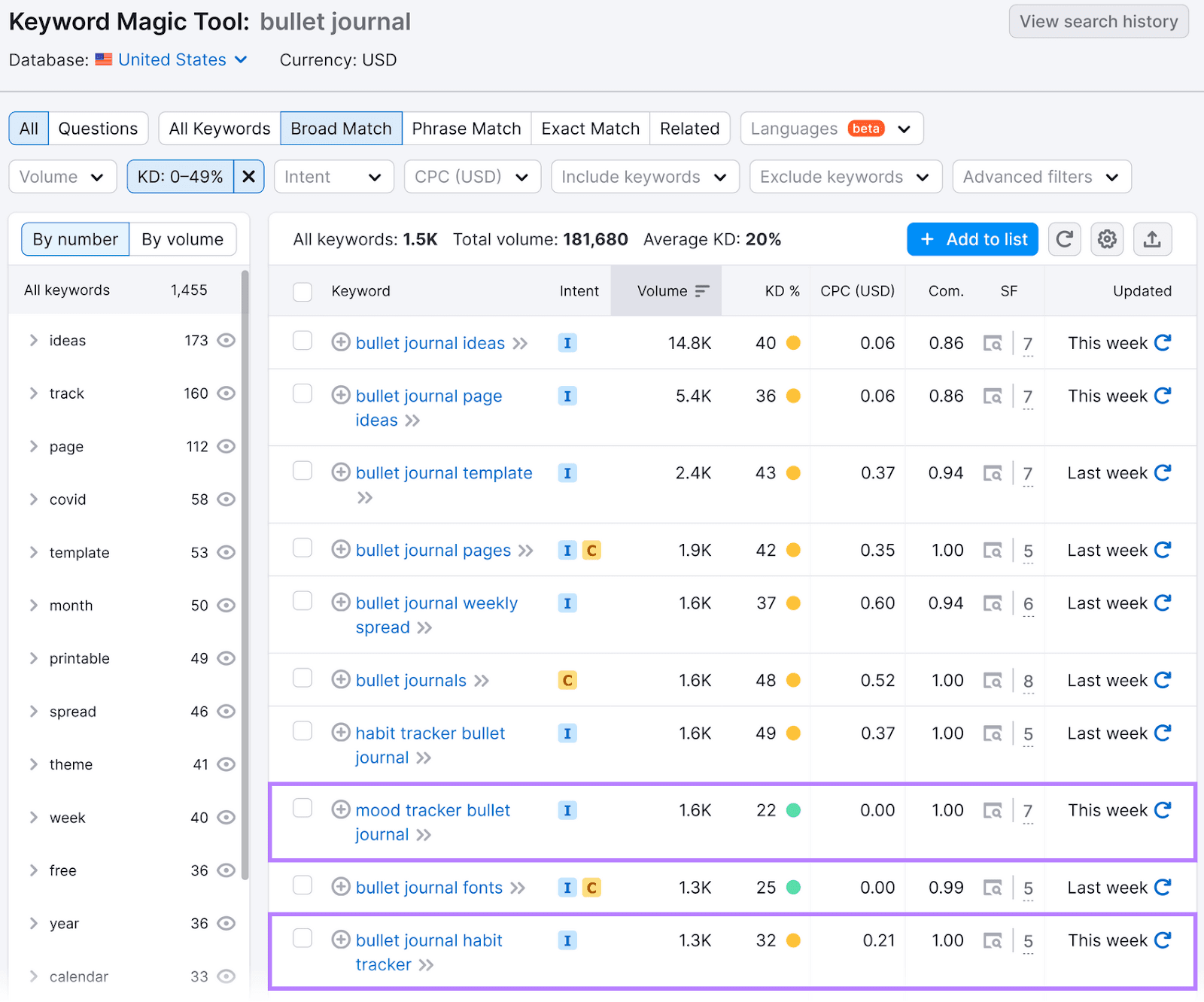Expand the template keyword group in the sidebar
The image size is (1204, 1002).
click(33, 552)
